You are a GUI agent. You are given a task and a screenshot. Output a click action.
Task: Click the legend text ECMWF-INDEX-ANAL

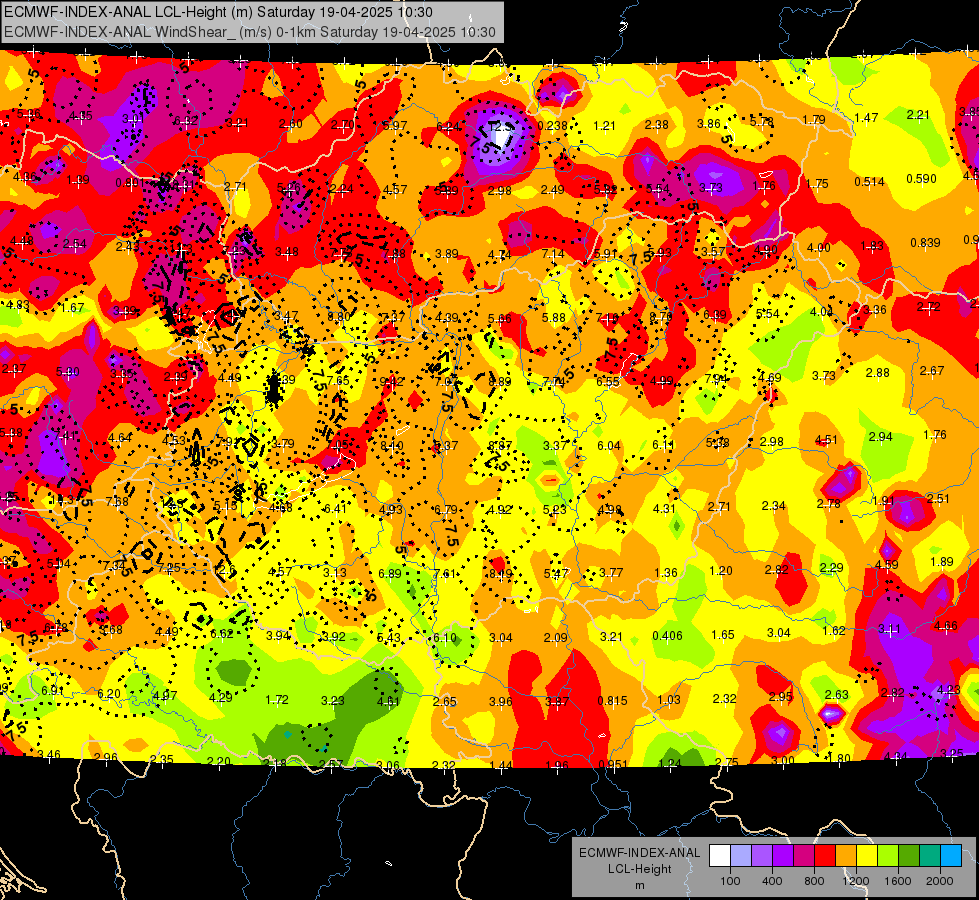tap(639, 853)
